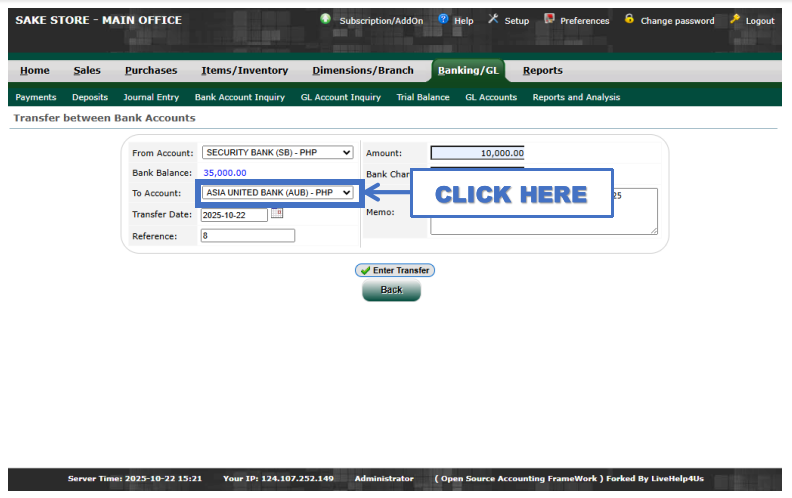Click the Amount input field
The height and width of the screenshot is (498, 792).
pos(477,153)
